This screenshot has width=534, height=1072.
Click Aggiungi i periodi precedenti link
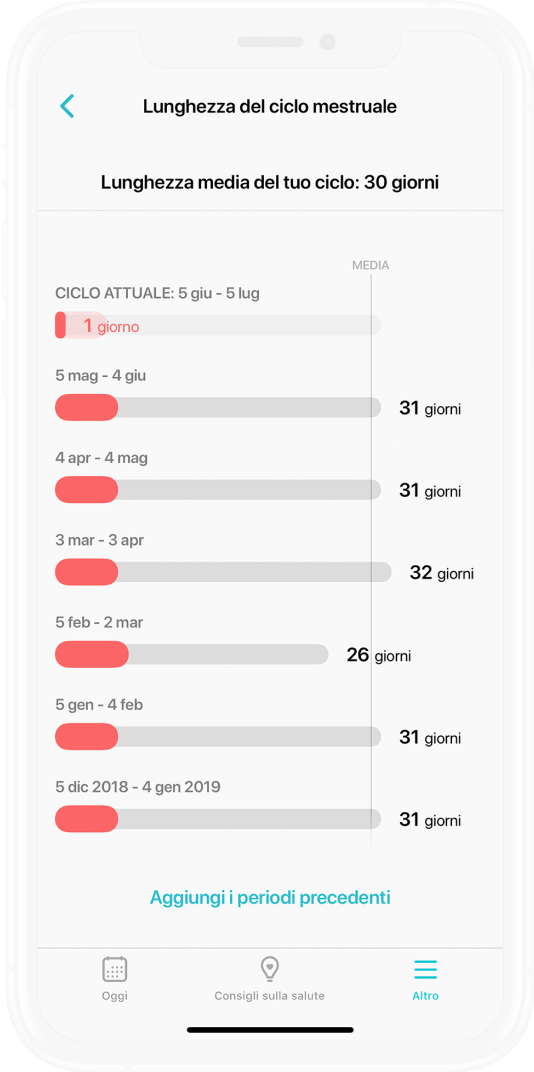[x=270, y=897]
